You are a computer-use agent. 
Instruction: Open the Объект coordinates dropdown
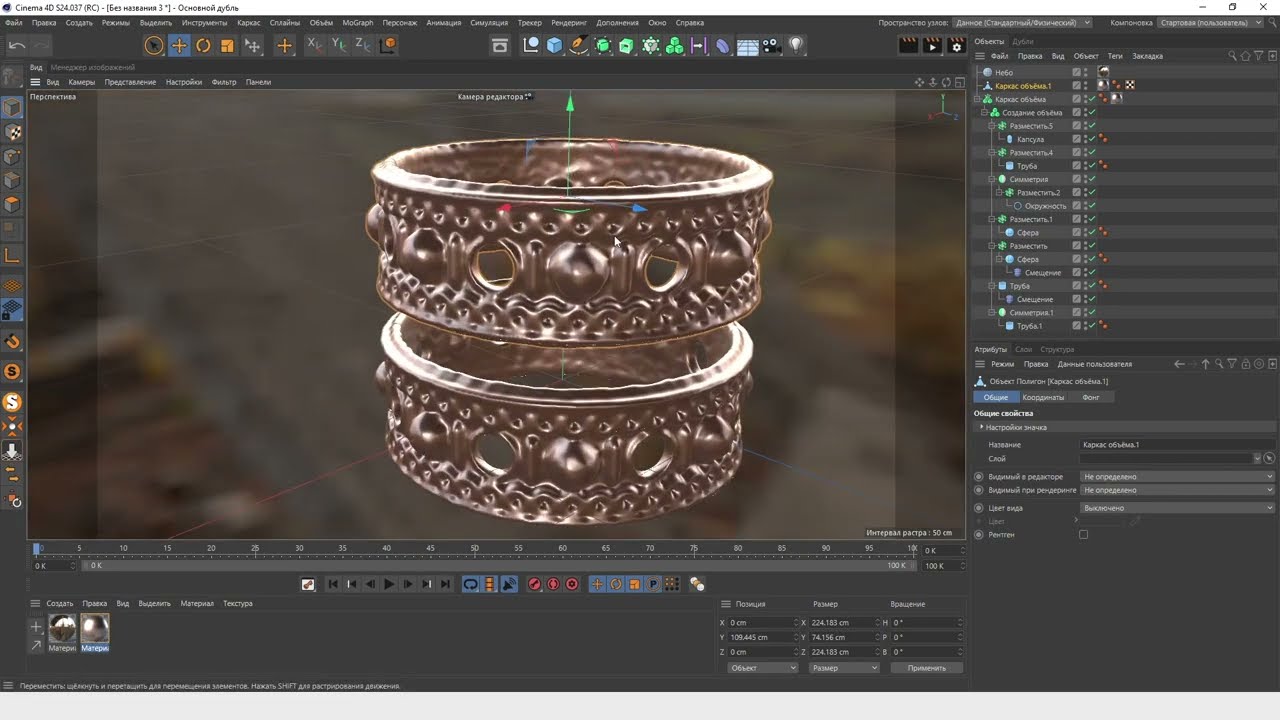coord(762,668)
